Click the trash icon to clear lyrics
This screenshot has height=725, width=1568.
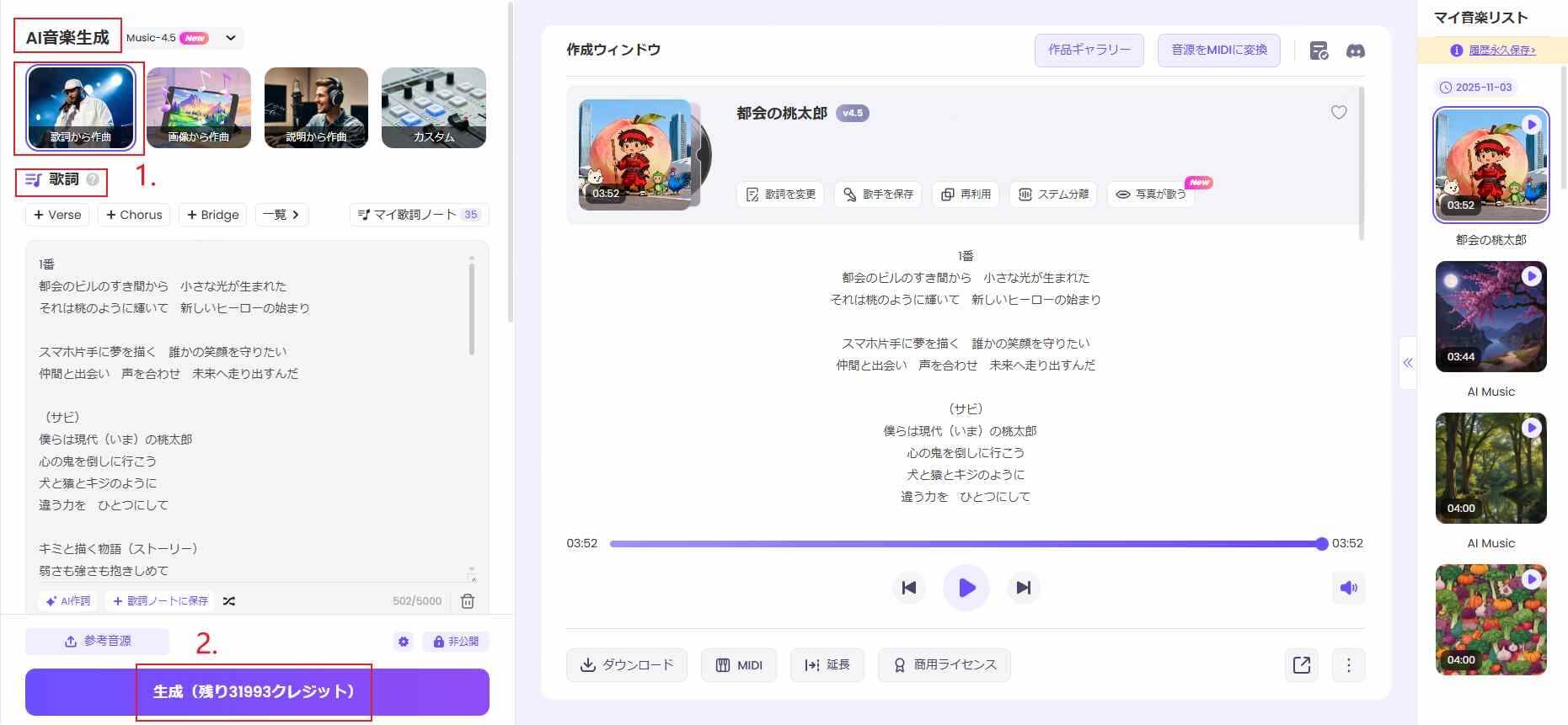pyautogui.click(x=468, y=601)
